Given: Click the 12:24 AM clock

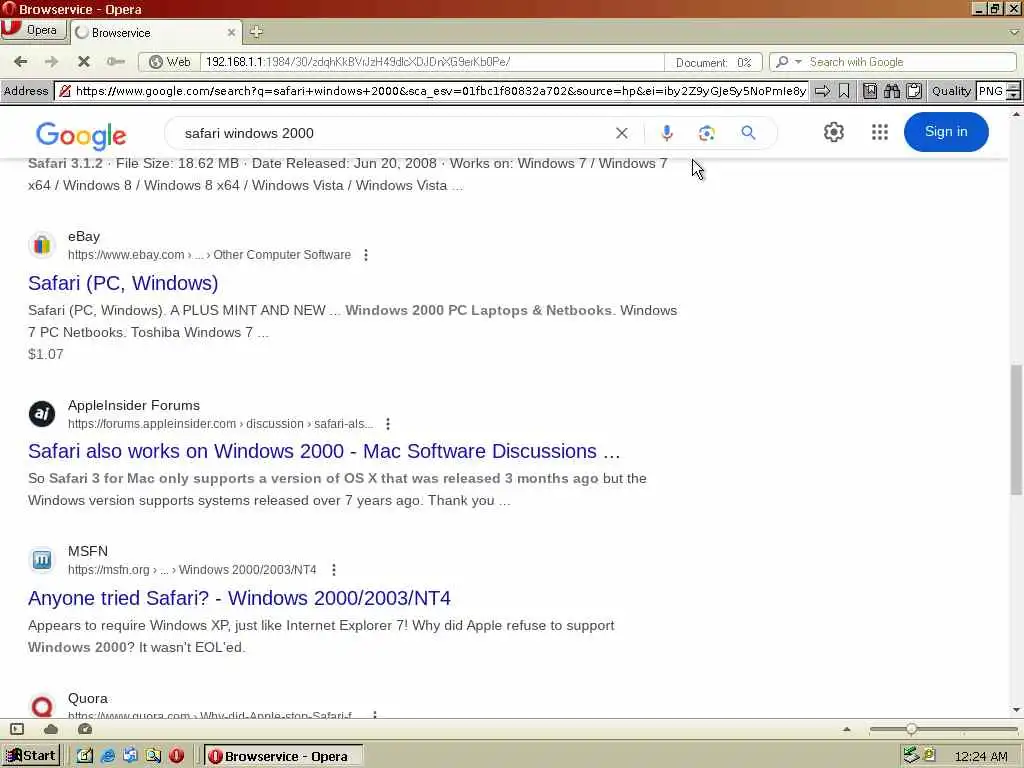Looking at the screenshot, I should point(981,757).
